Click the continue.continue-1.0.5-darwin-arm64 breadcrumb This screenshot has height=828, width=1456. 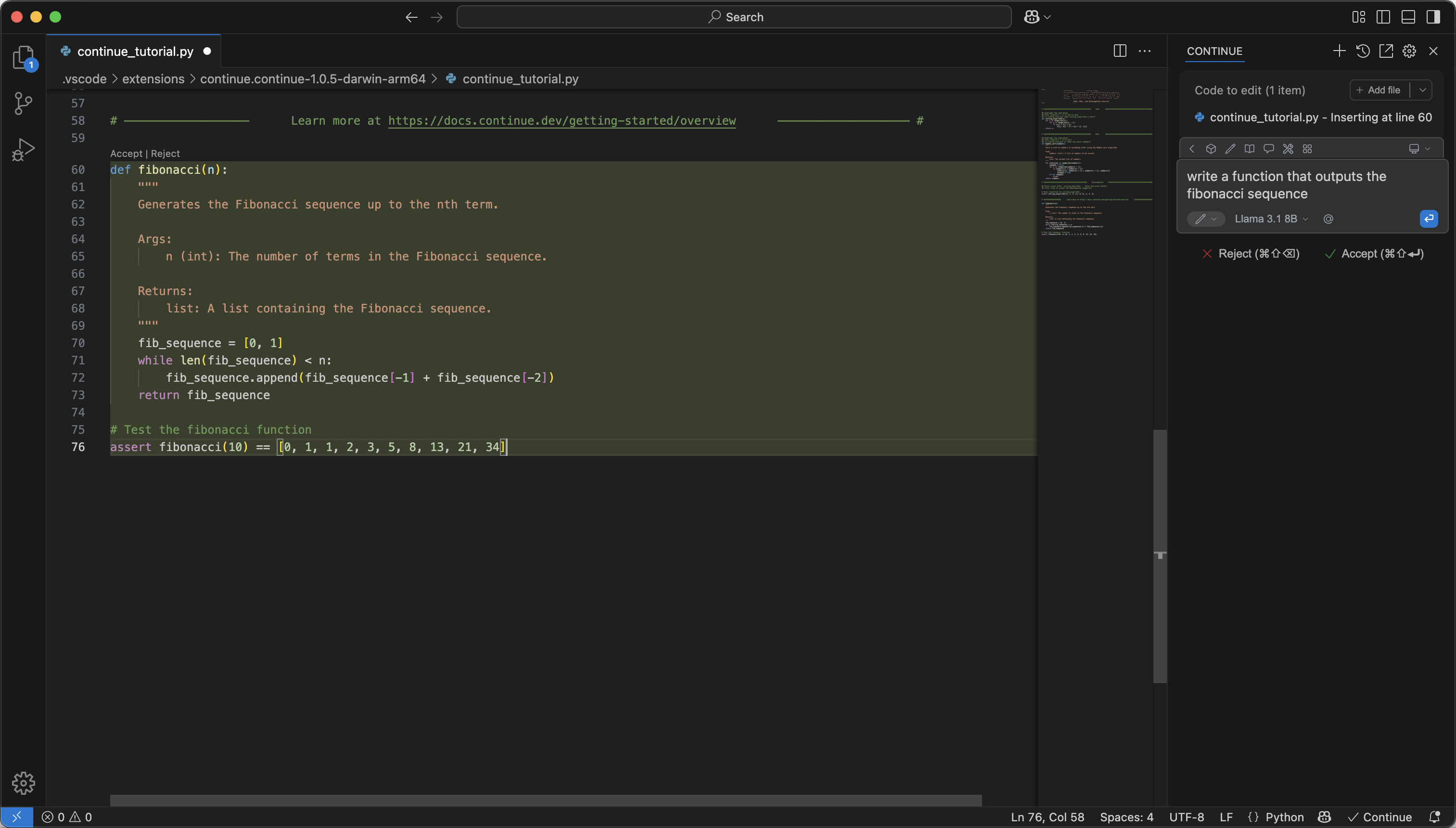(313, 78)
